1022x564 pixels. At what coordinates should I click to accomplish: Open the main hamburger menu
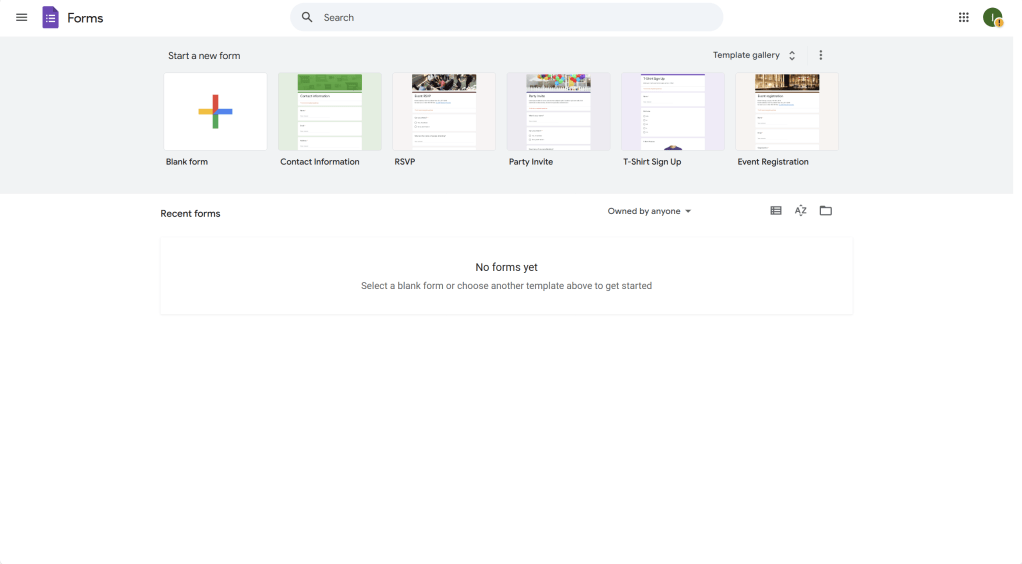coord(22,18)
